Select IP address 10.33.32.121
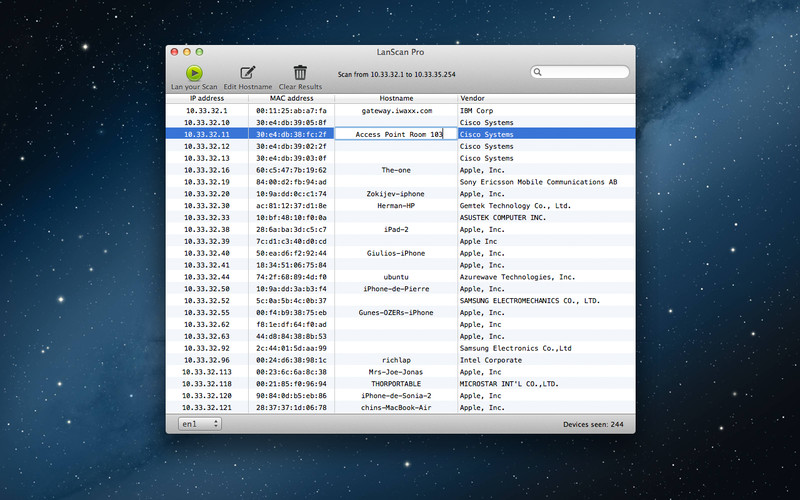 pyautogui.click(x=207, y=408)
